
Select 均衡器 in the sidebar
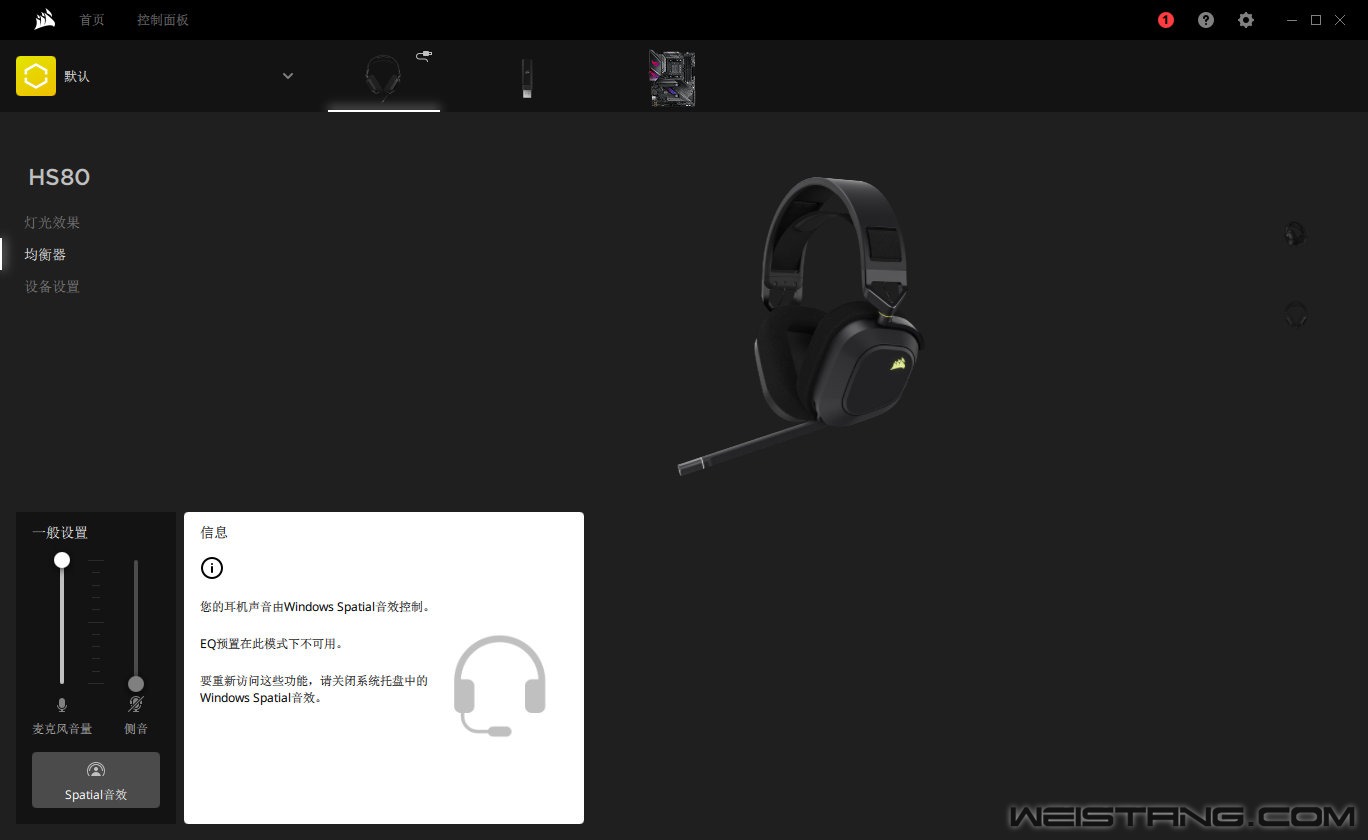point(45,254)
